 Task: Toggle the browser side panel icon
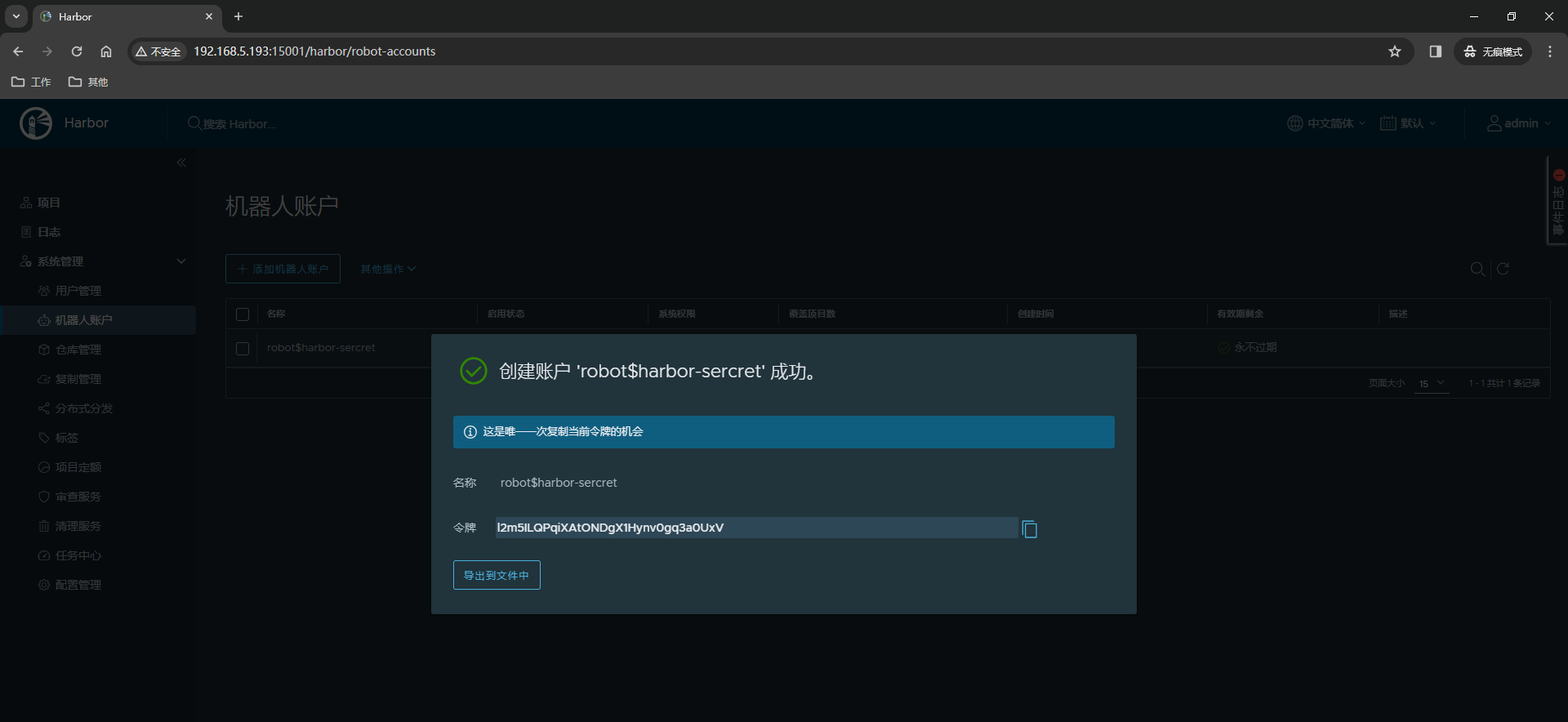point(1436,51)
